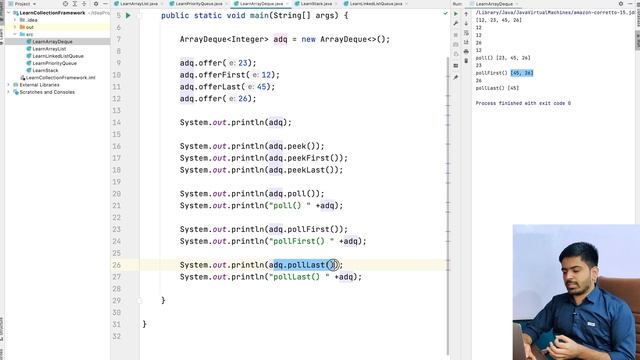Expand the out folder
The width and height of the screenshot is (640, 360).
(x=15, y=27)
